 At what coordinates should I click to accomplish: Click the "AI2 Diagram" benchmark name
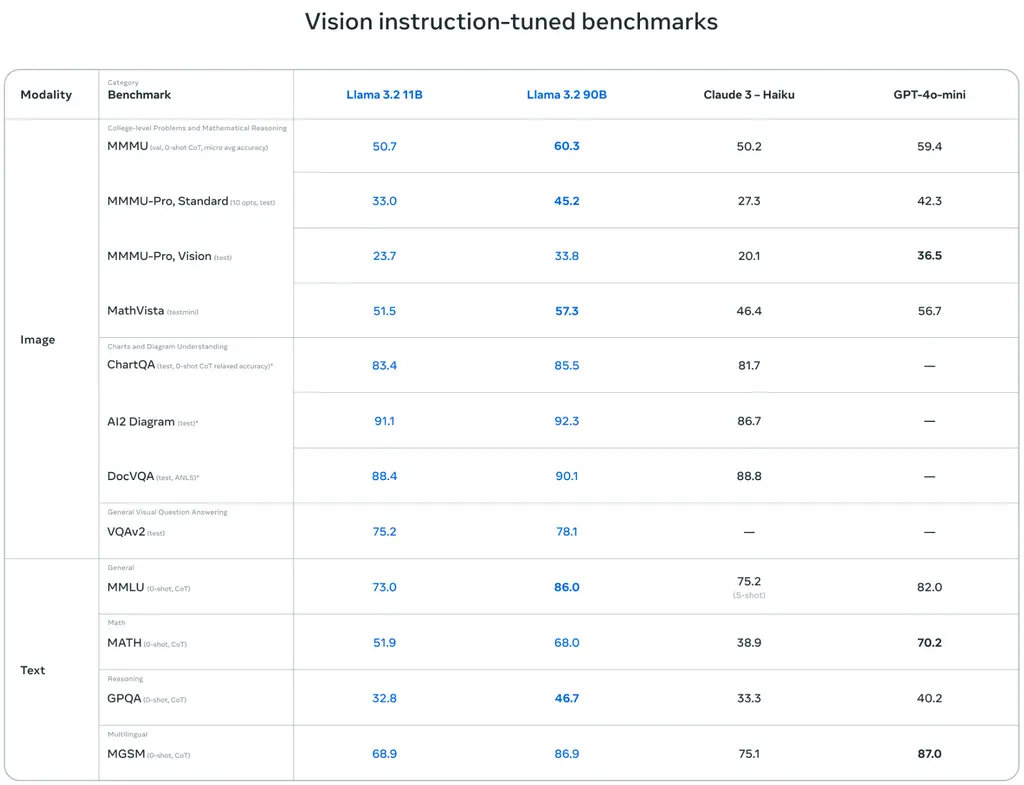tap(141, 422)
